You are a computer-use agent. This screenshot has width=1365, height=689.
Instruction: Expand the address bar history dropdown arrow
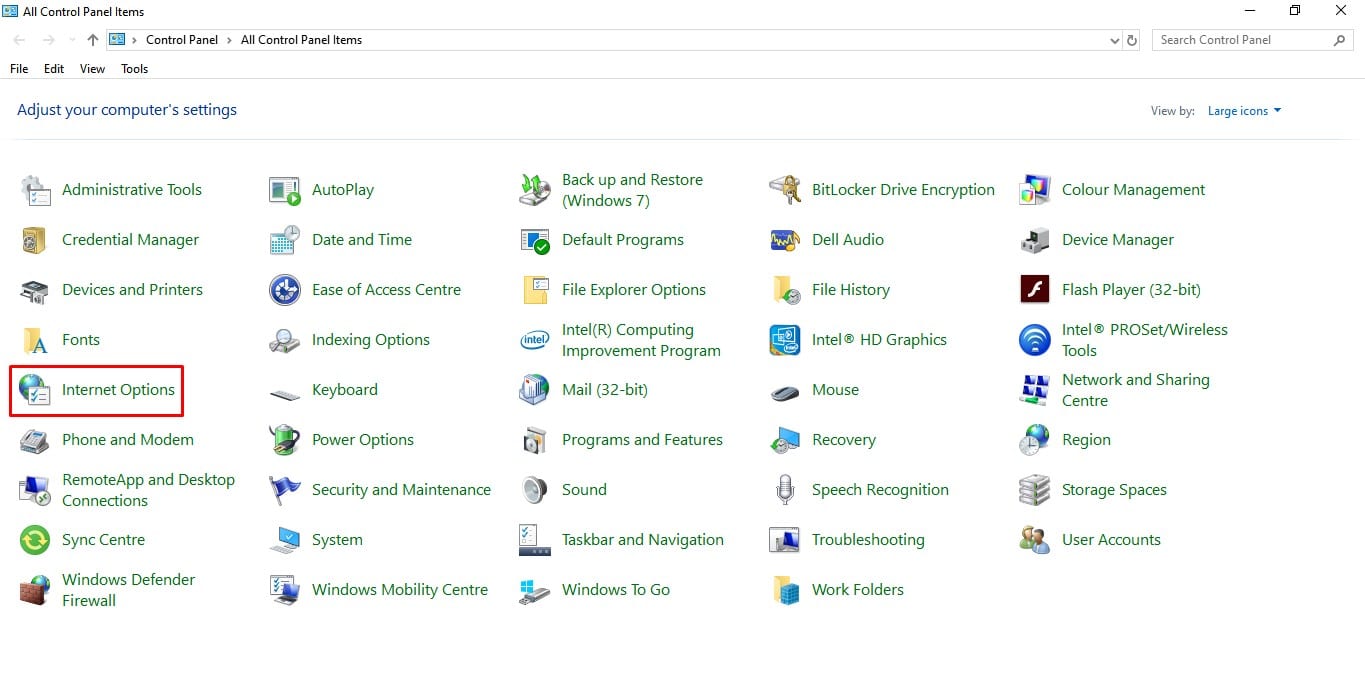click(1115, 41)
